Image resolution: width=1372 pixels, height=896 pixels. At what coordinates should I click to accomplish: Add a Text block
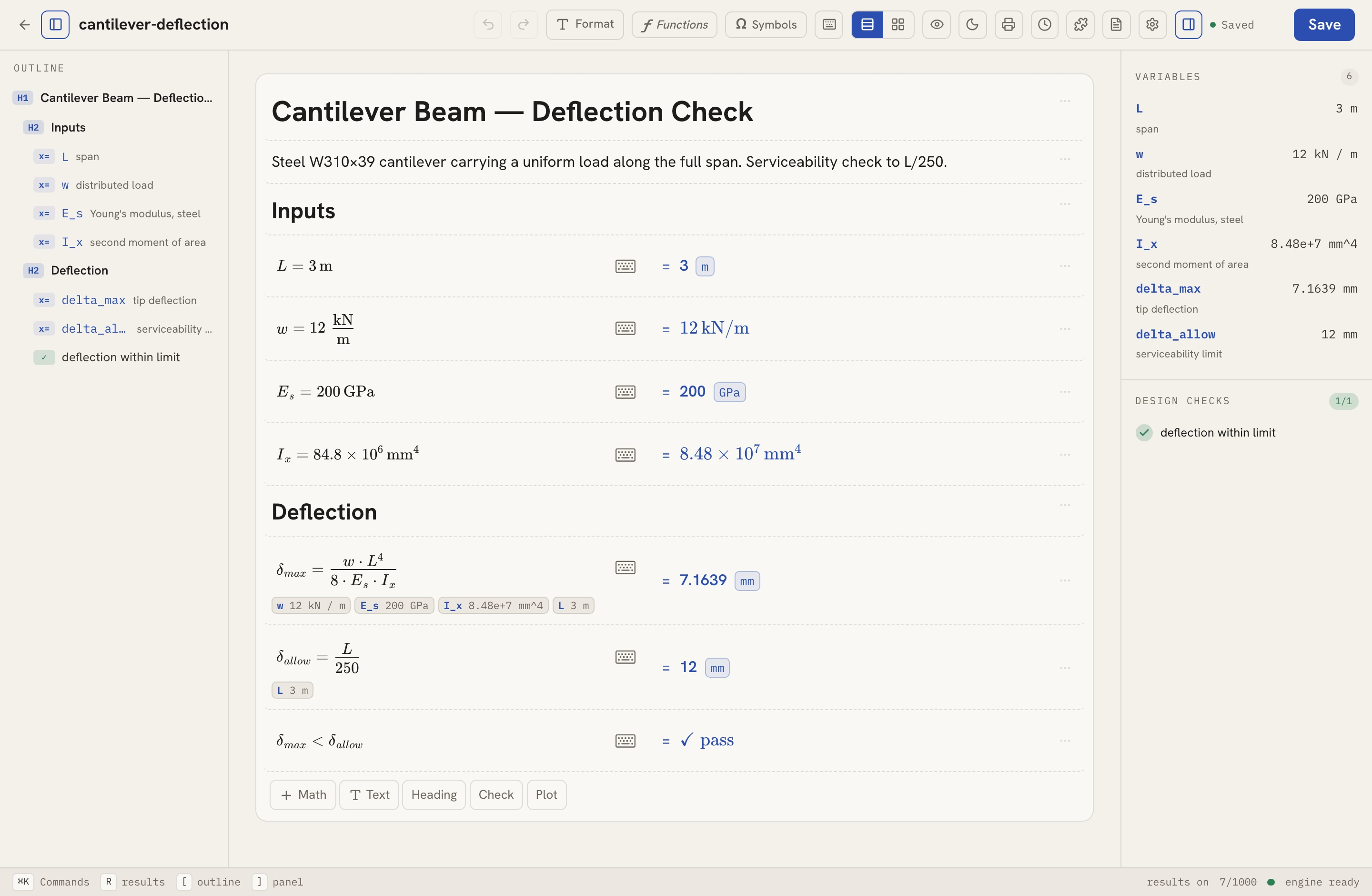(x=369, y=795)
